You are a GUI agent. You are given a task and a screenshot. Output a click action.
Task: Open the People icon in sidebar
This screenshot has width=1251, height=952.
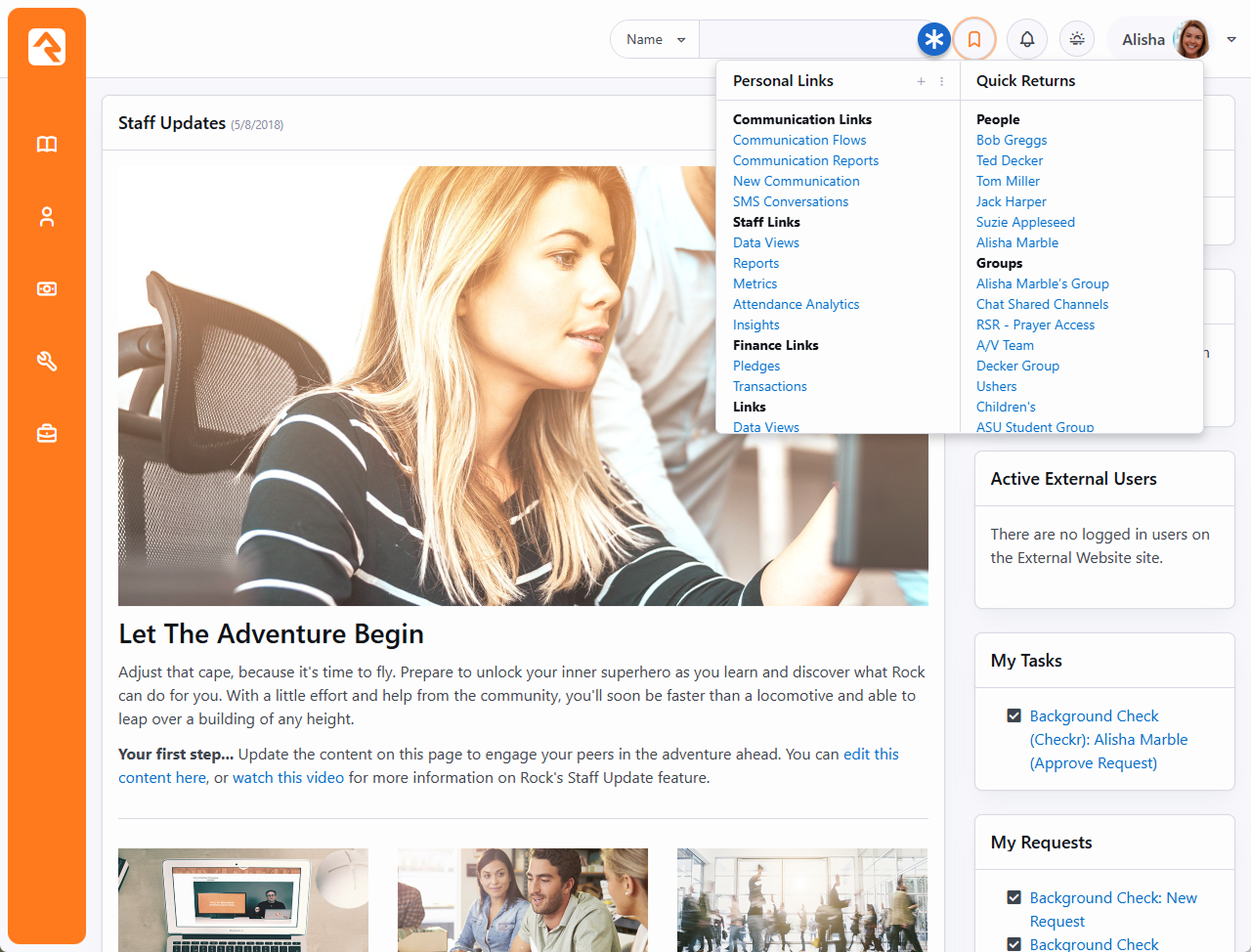(x=47, y=217)
